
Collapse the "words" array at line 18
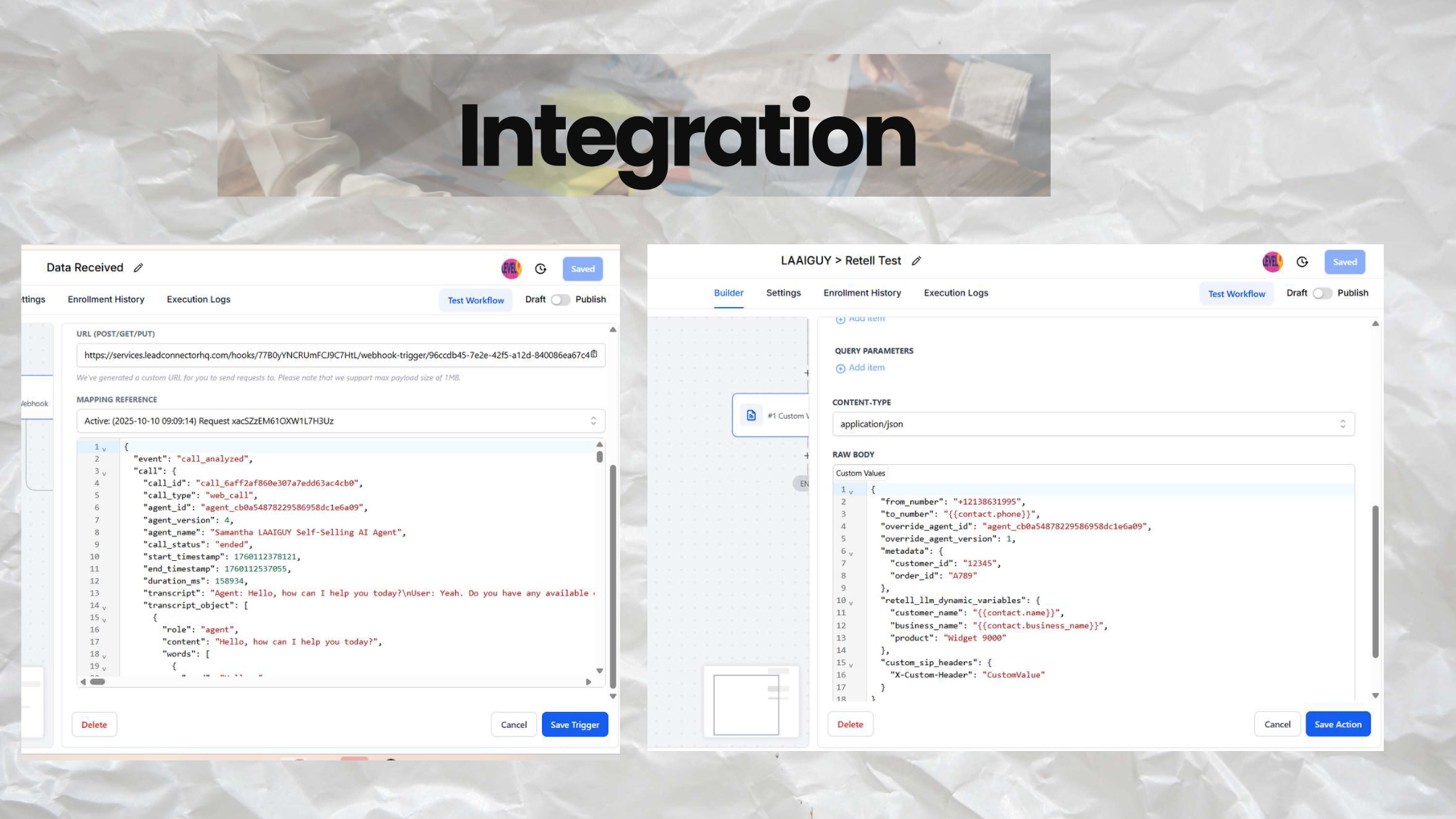(x=105, y=656)
